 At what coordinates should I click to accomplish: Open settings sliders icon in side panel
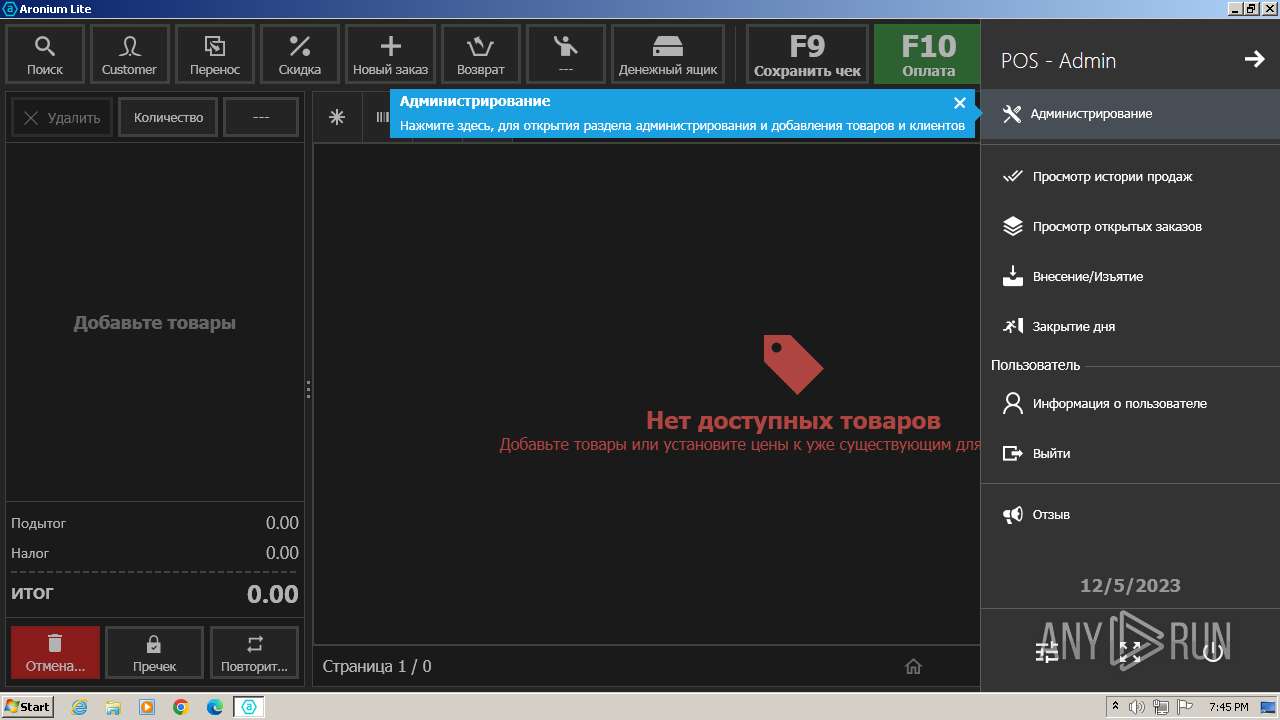click(x=1047, y=652)
